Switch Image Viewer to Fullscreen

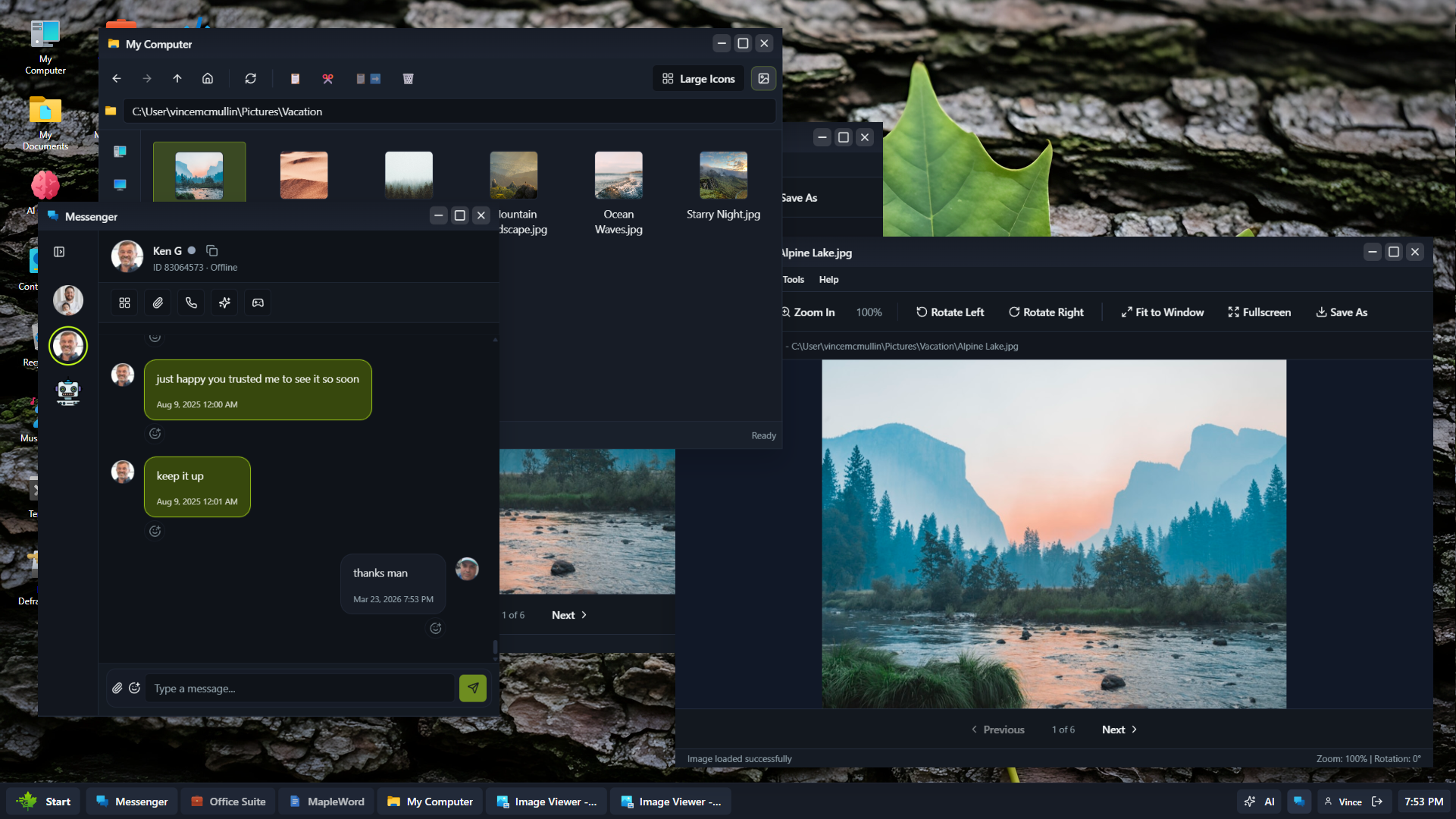(x=1260, y=312)
